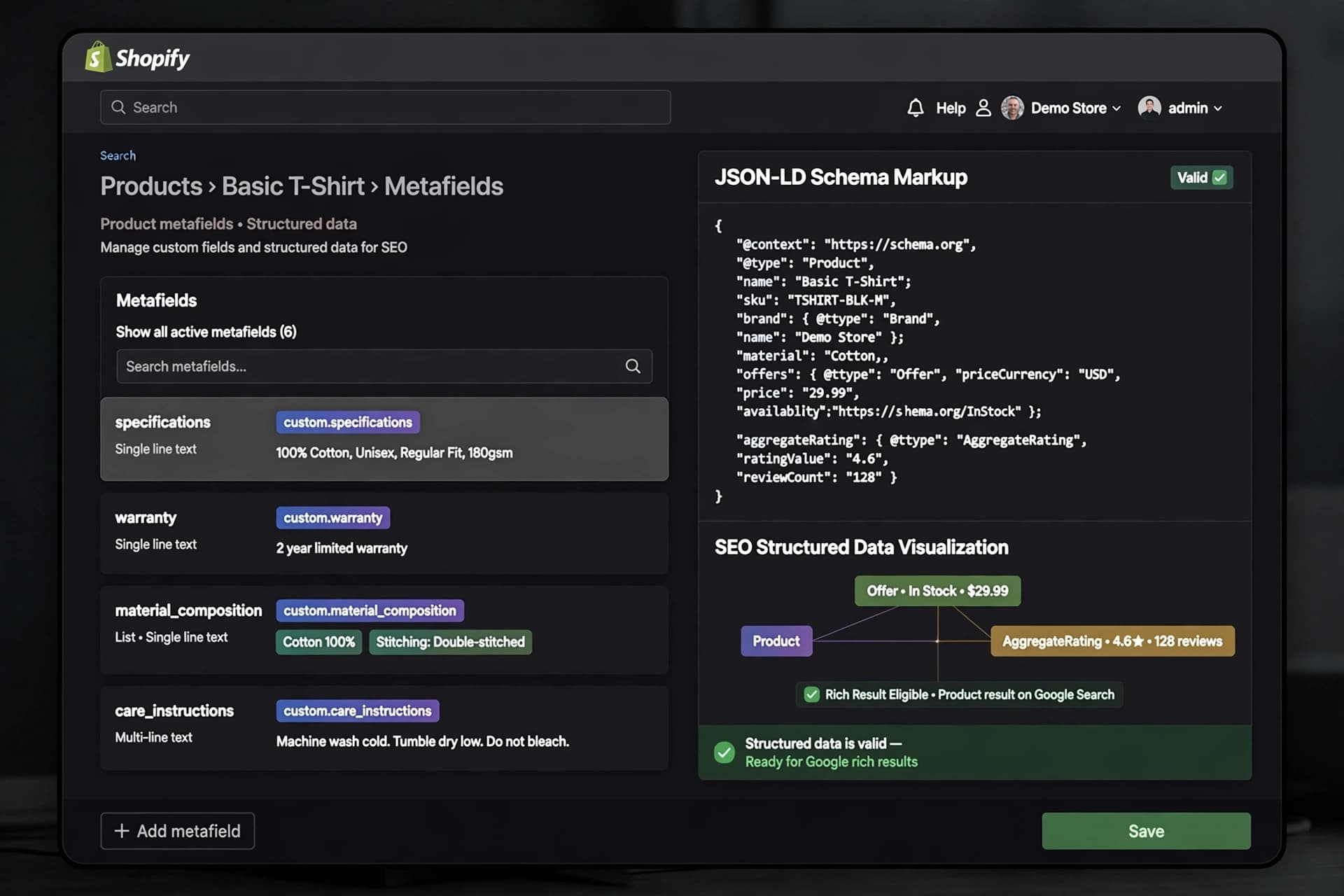Click the magnifier icon in top search bar
Screen dimensions: 1344x896
tap(118, 107)
